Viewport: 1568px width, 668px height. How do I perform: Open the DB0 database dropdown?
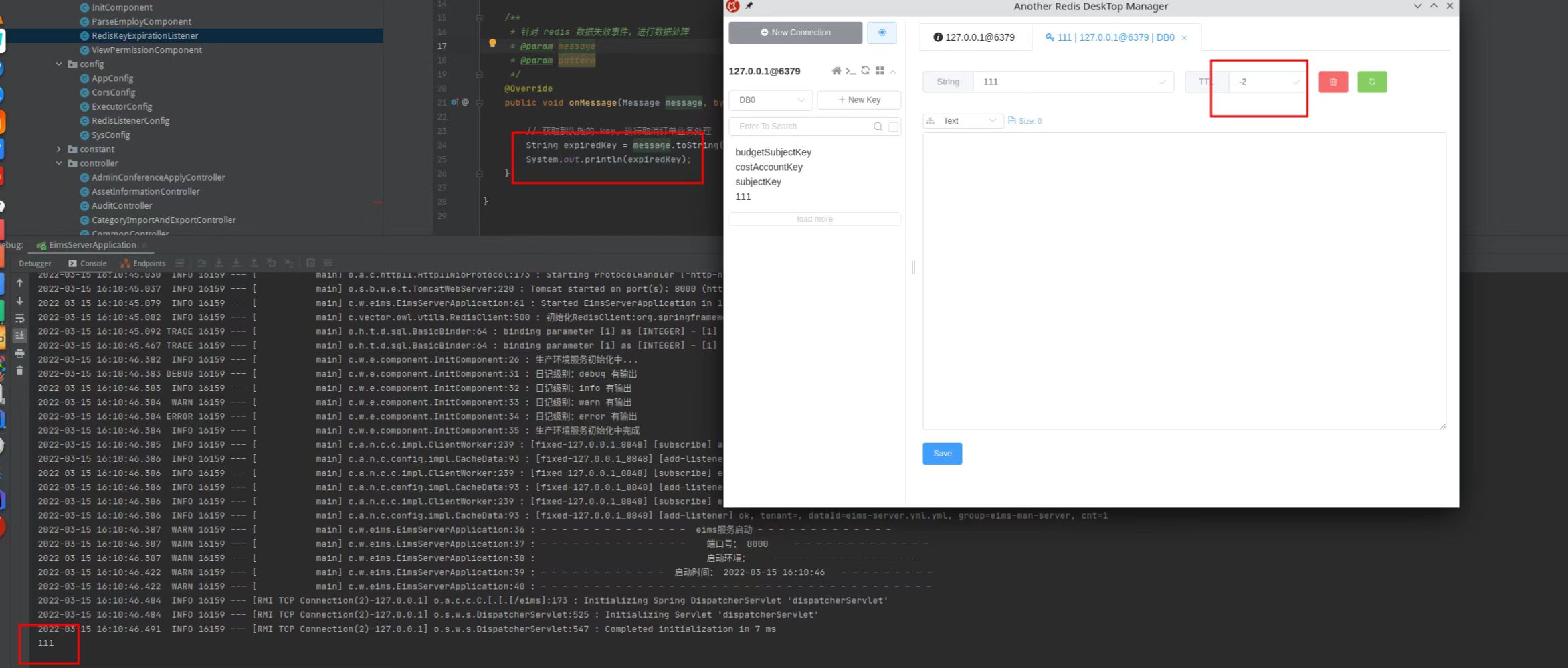coord(771,100)
